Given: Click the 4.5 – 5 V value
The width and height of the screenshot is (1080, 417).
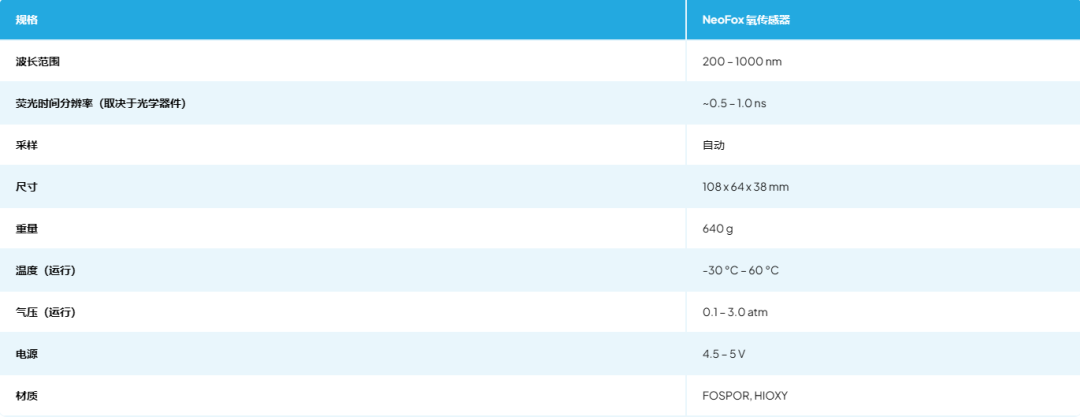Looking at the screenshot, I should pyautogui.click(x=724, y=354).
